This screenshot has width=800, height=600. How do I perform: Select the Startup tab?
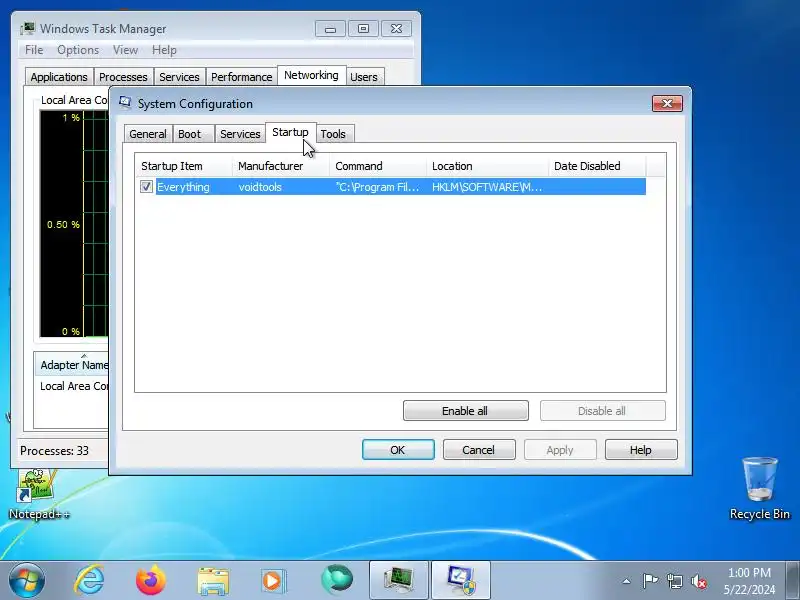tap(290, 132)
